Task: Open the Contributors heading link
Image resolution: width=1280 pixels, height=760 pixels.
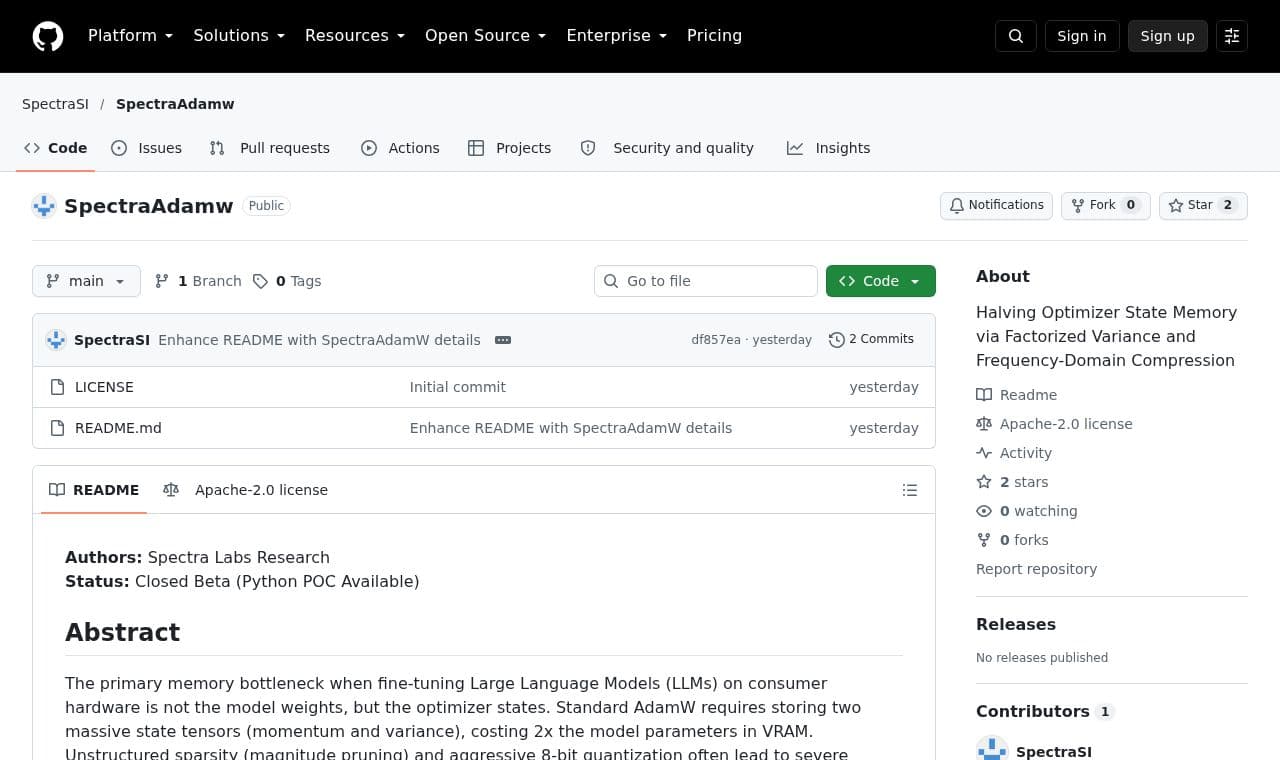Action: (1045, 711)
